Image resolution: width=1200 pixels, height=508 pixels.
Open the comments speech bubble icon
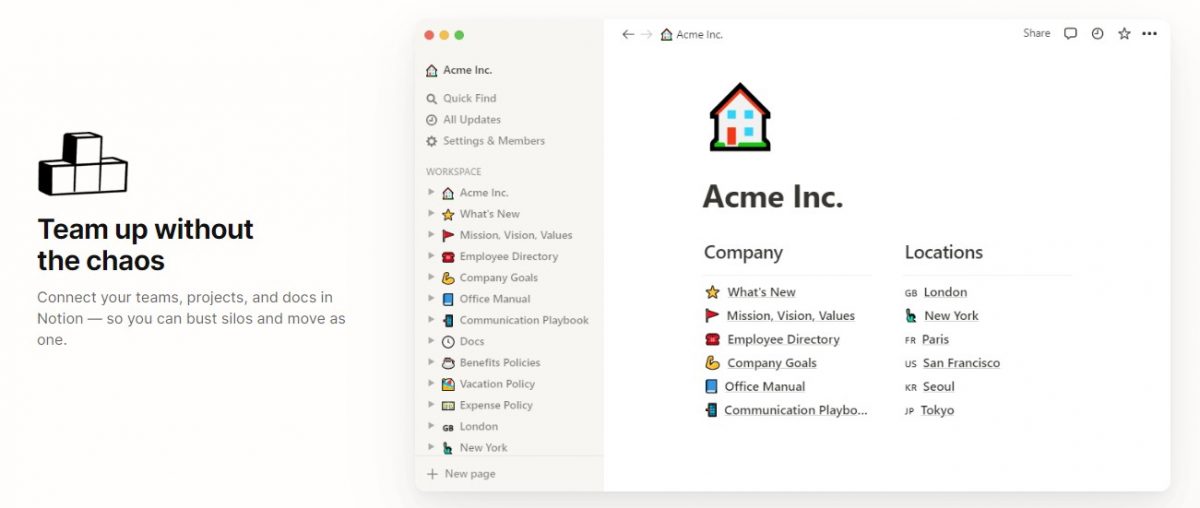point(1070,34)
